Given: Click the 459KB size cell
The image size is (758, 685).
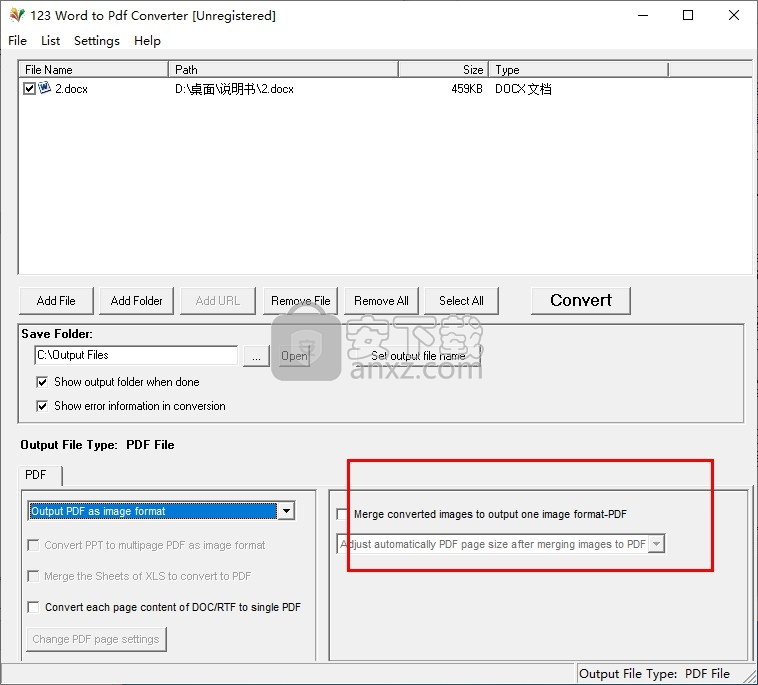Looking at the screenshot, I should [466, 89].
